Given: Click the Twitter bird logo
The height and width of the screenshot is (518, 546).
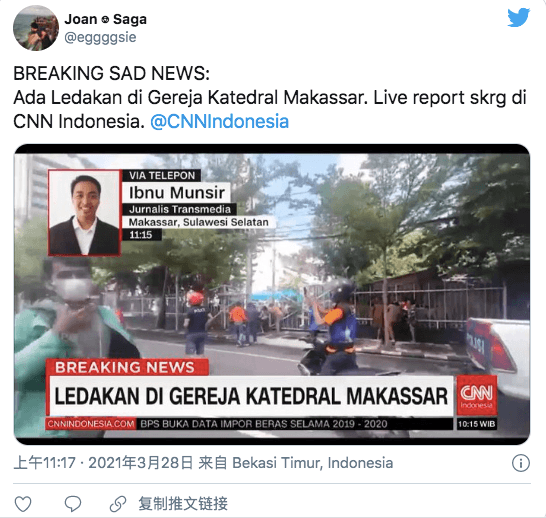Looking at the screenshot, I should tap(518, 17).
